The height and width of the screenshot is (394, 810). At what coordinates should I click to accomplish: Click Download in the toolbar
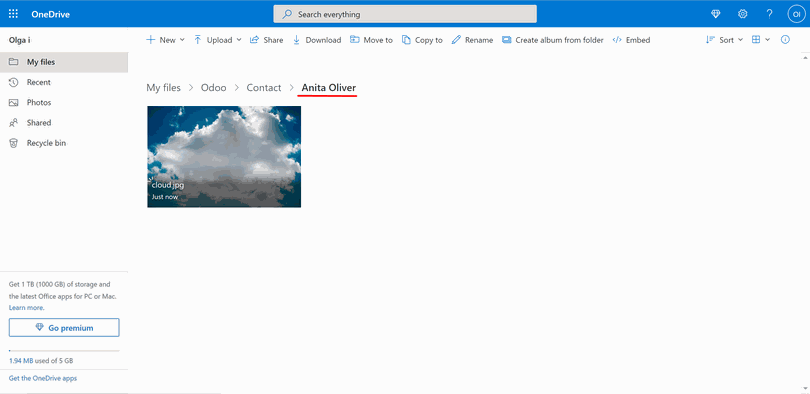click(317, 40)
